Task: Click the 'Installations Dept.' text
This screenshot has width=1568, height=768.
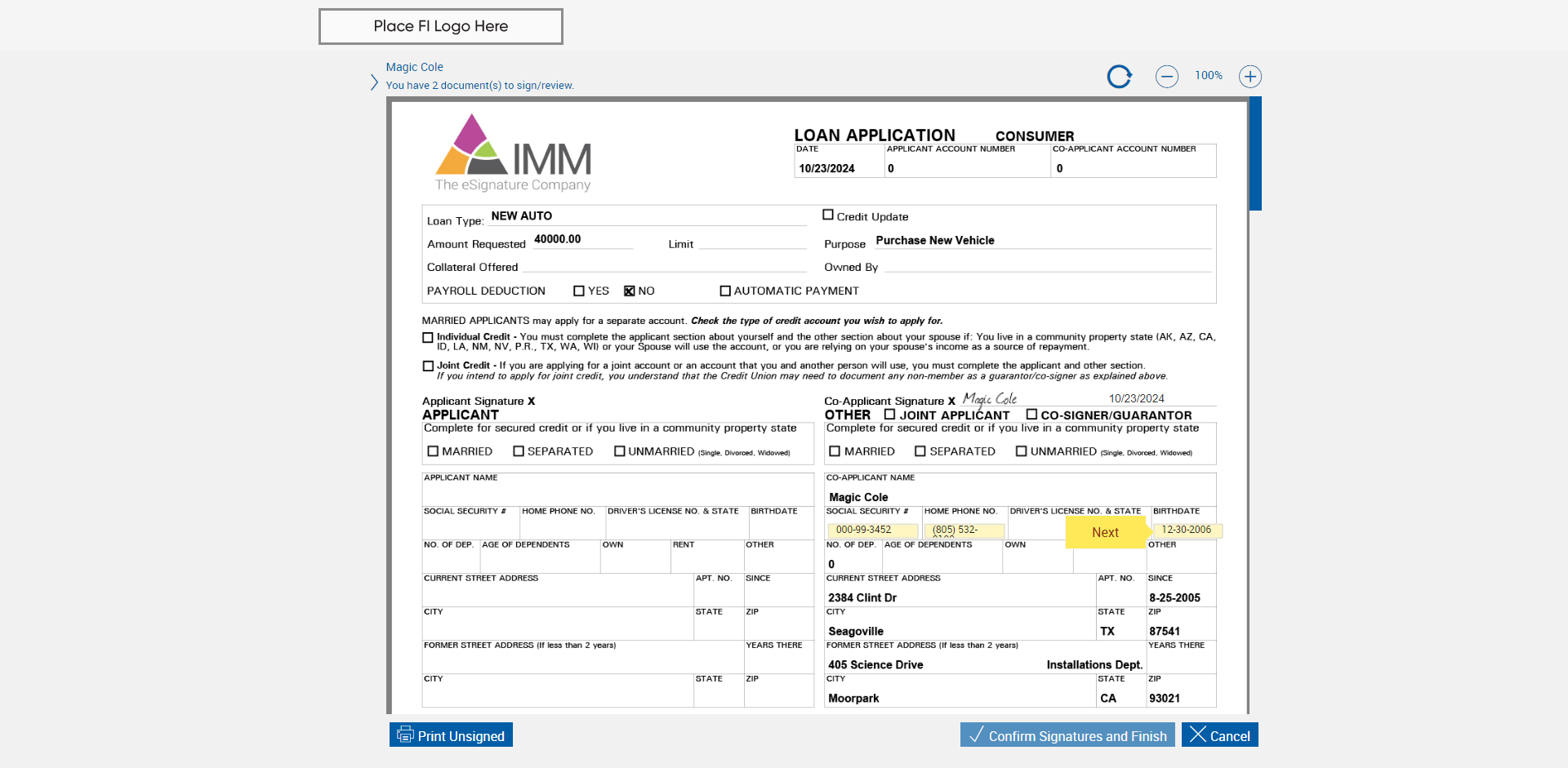Action: [x=1094, y=664]
